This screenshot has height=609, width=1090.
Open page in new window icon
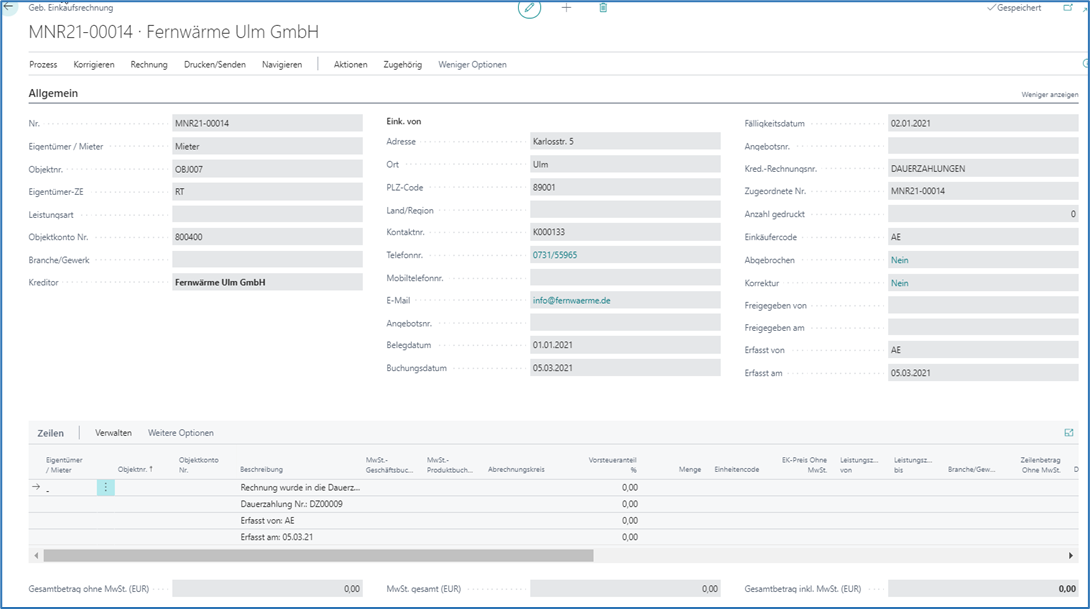[x=1068, y=8]
